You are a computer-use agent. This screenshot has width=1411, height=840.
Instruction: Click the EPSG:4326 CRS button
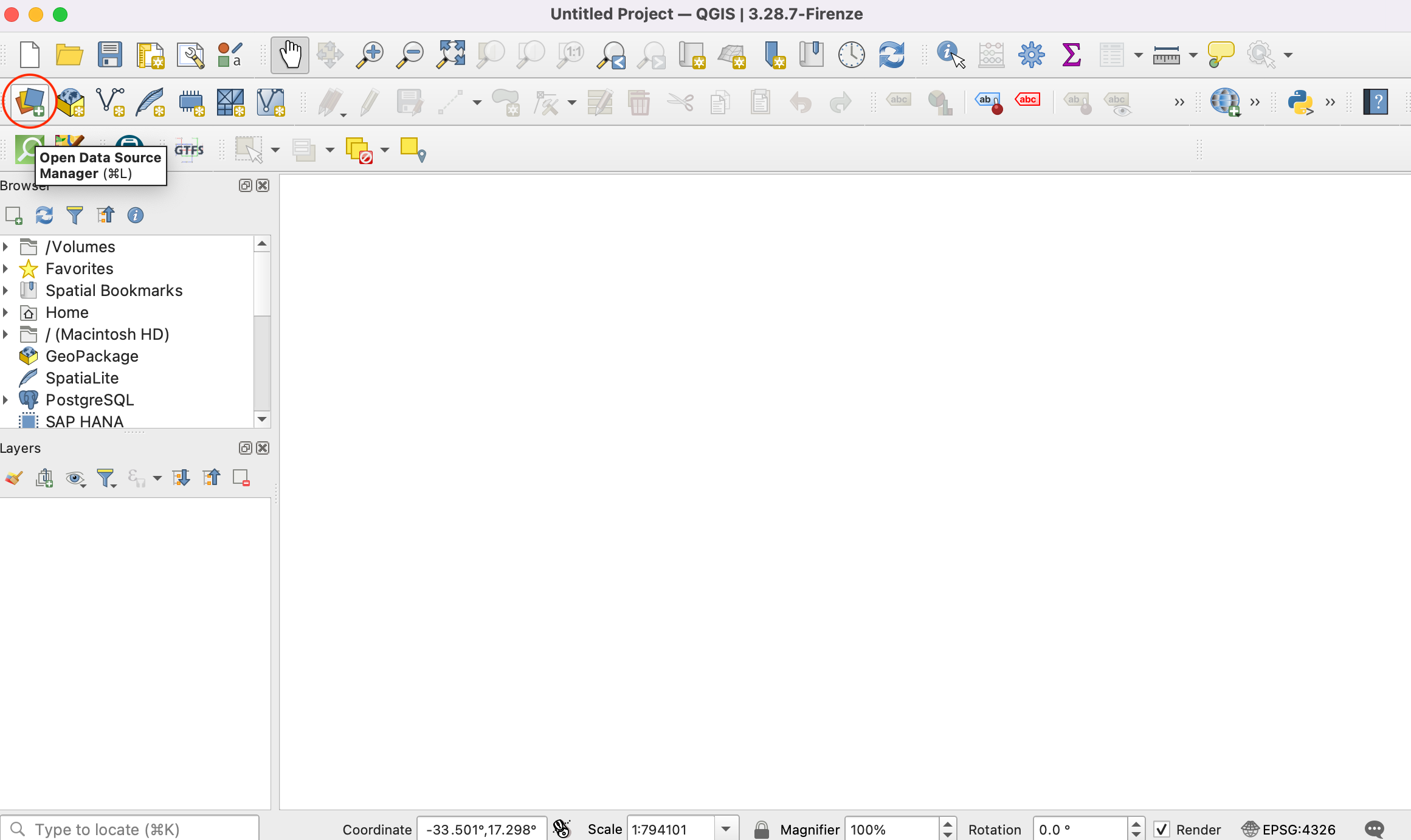[x=1289, y=829]
